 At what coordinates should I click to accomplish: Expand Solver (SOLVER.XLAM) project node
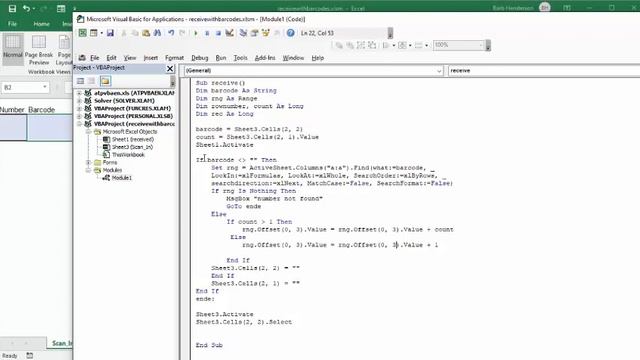79,101
